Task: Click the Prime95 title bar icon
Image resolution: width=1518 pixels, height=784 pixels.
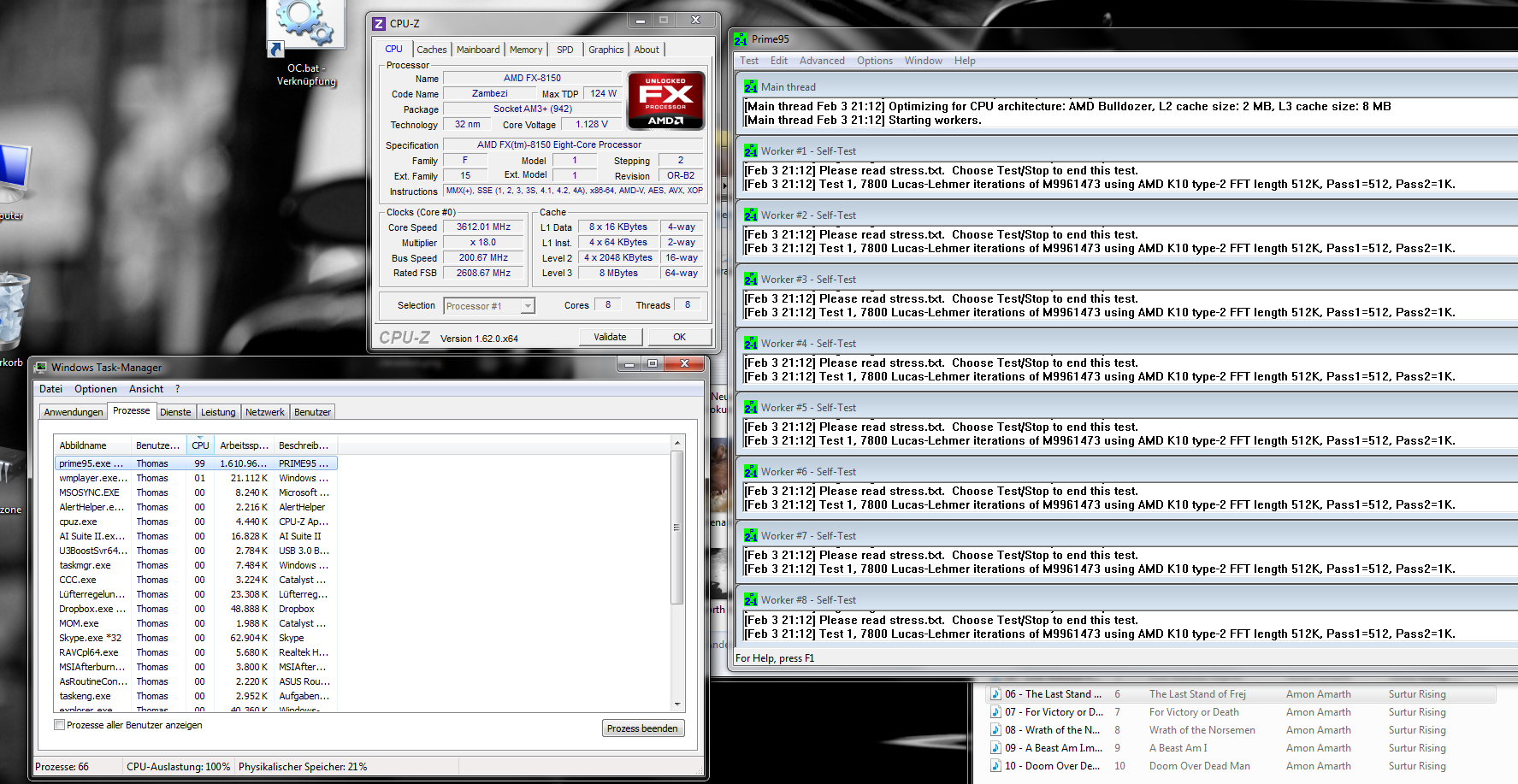Action: [x=740, y=39]
